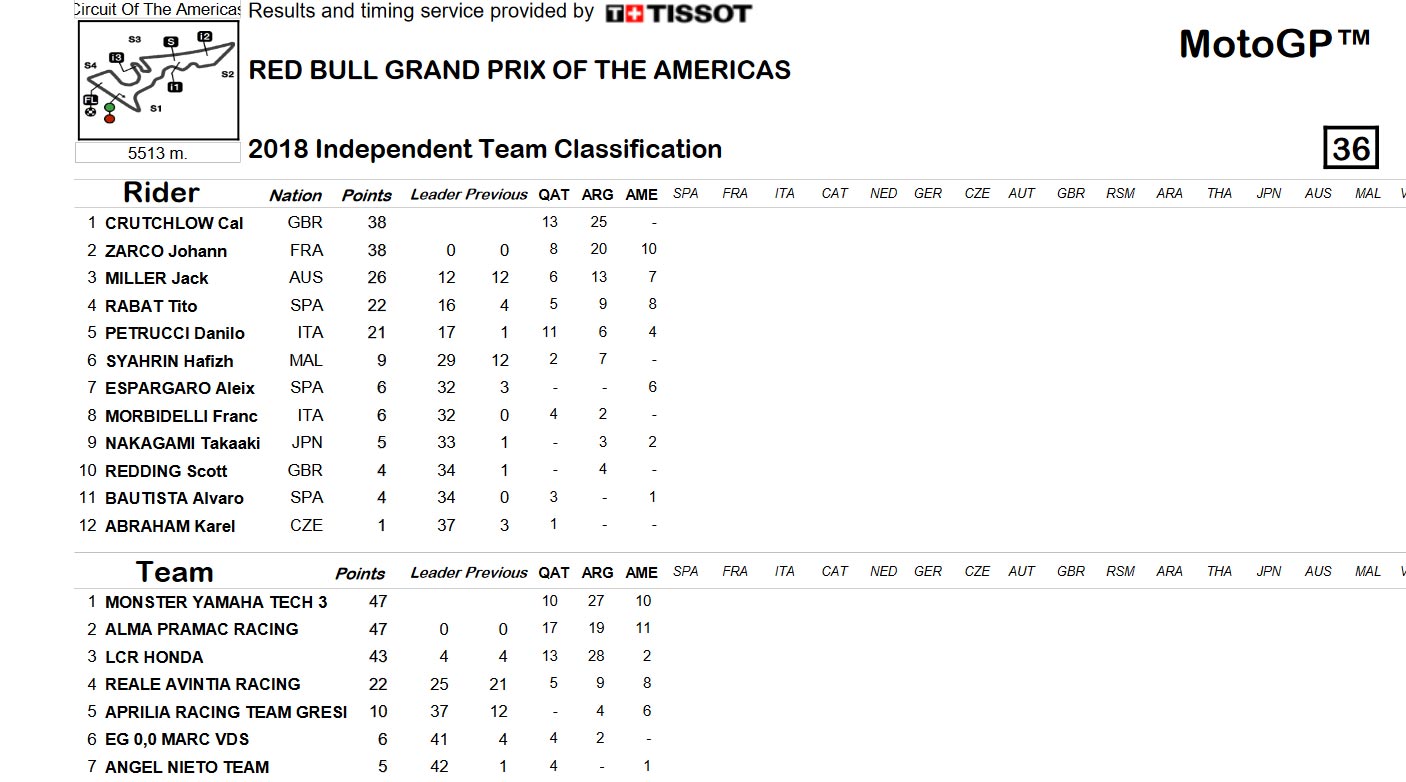Click the MotoGP™ logo text
Screen dimensions: 1406x782
click(x=1274, y=44)
